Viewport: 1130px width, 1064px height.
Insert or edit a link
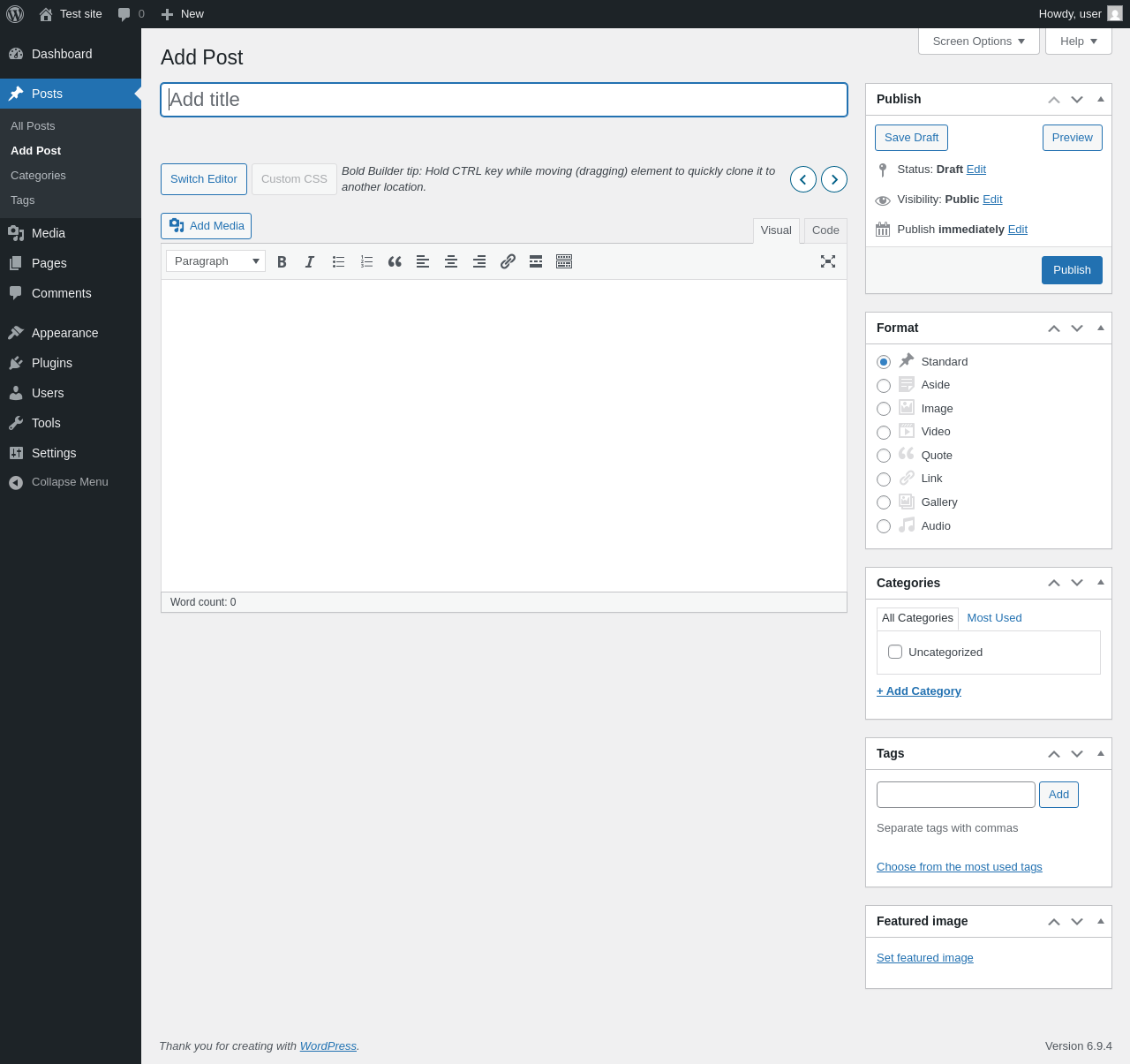click(x=508, y=261)
